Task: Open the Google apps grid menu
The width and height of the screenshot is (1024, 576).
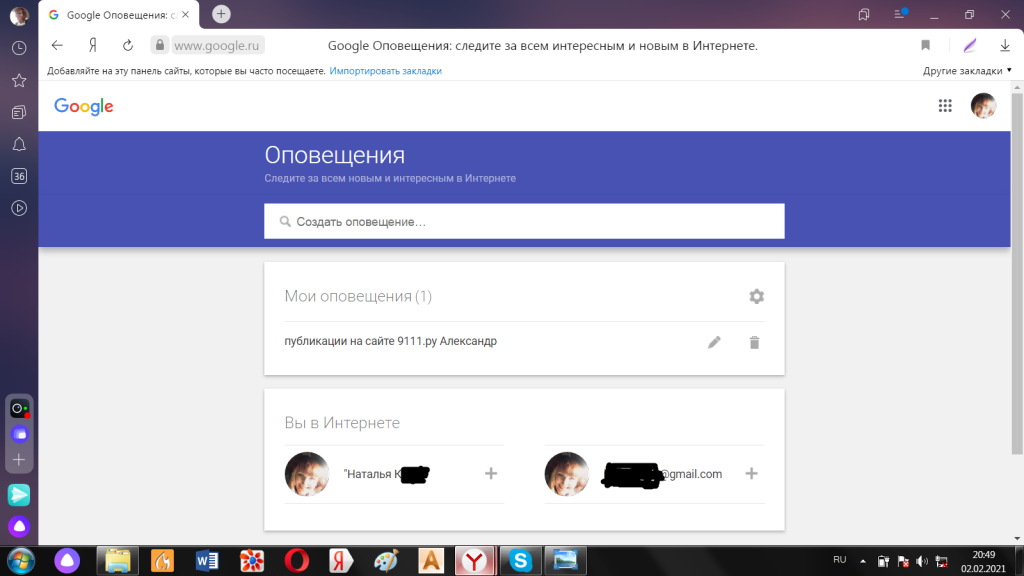Action: click(945, 106)
